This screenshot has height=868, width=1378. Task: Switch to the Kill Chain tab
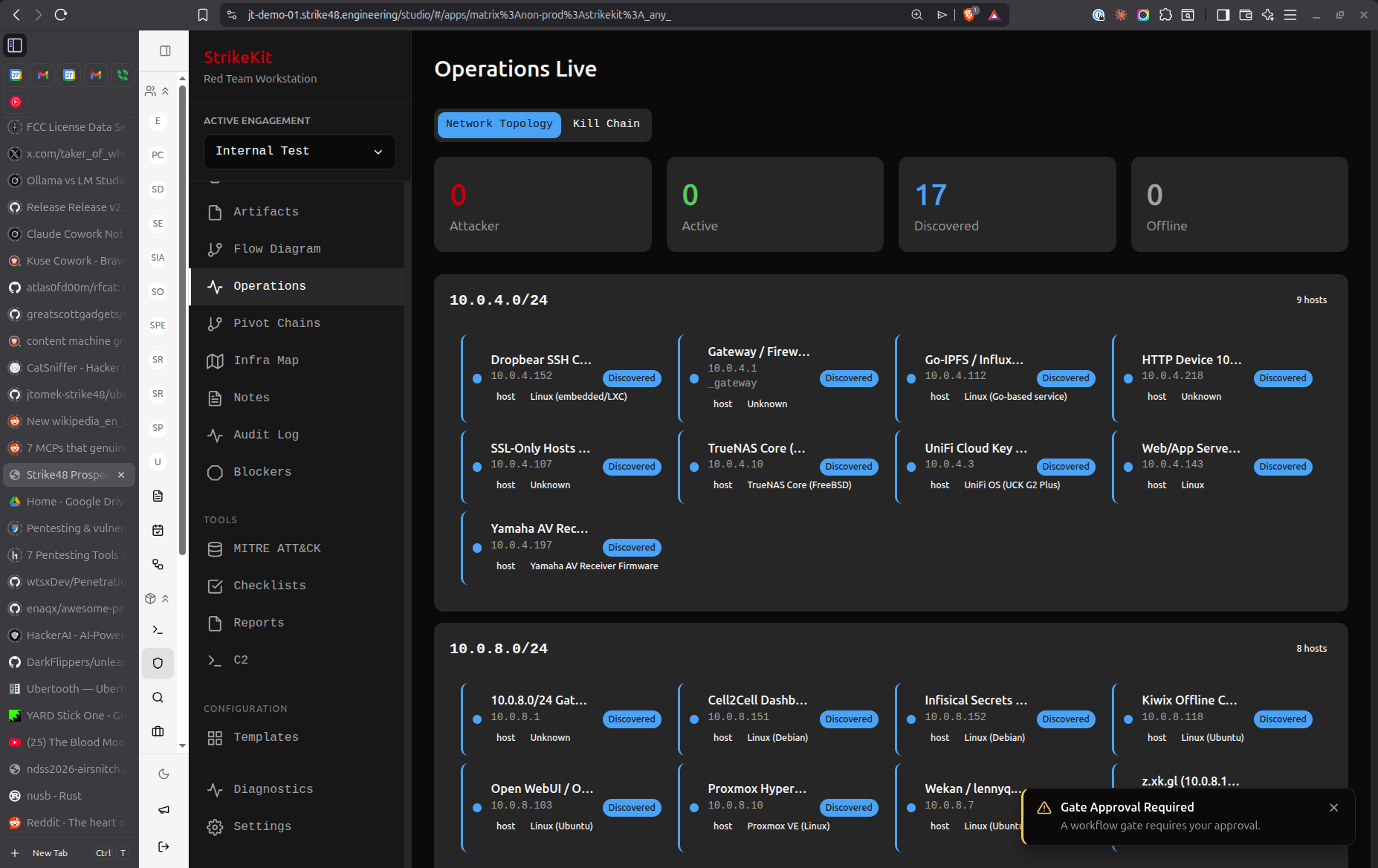tap(606, 124)
